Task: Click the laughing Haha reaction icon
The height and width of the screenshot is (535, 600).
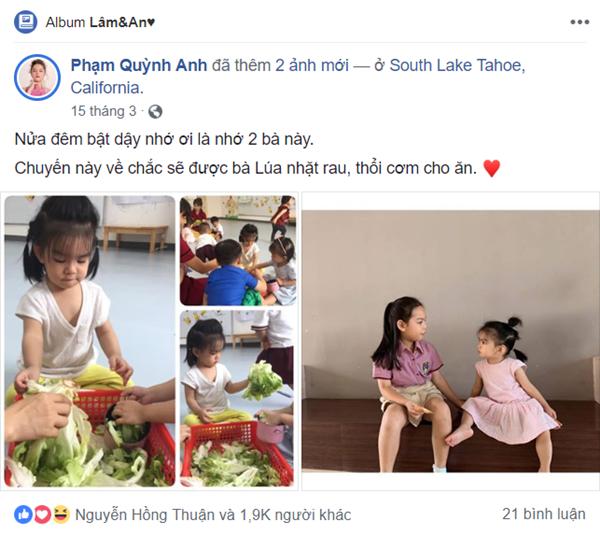Action: [61, 515]
